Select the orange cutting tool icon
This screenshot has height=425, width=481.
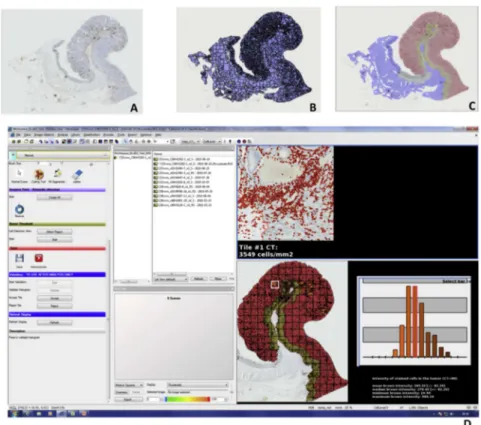pos(39,174)
